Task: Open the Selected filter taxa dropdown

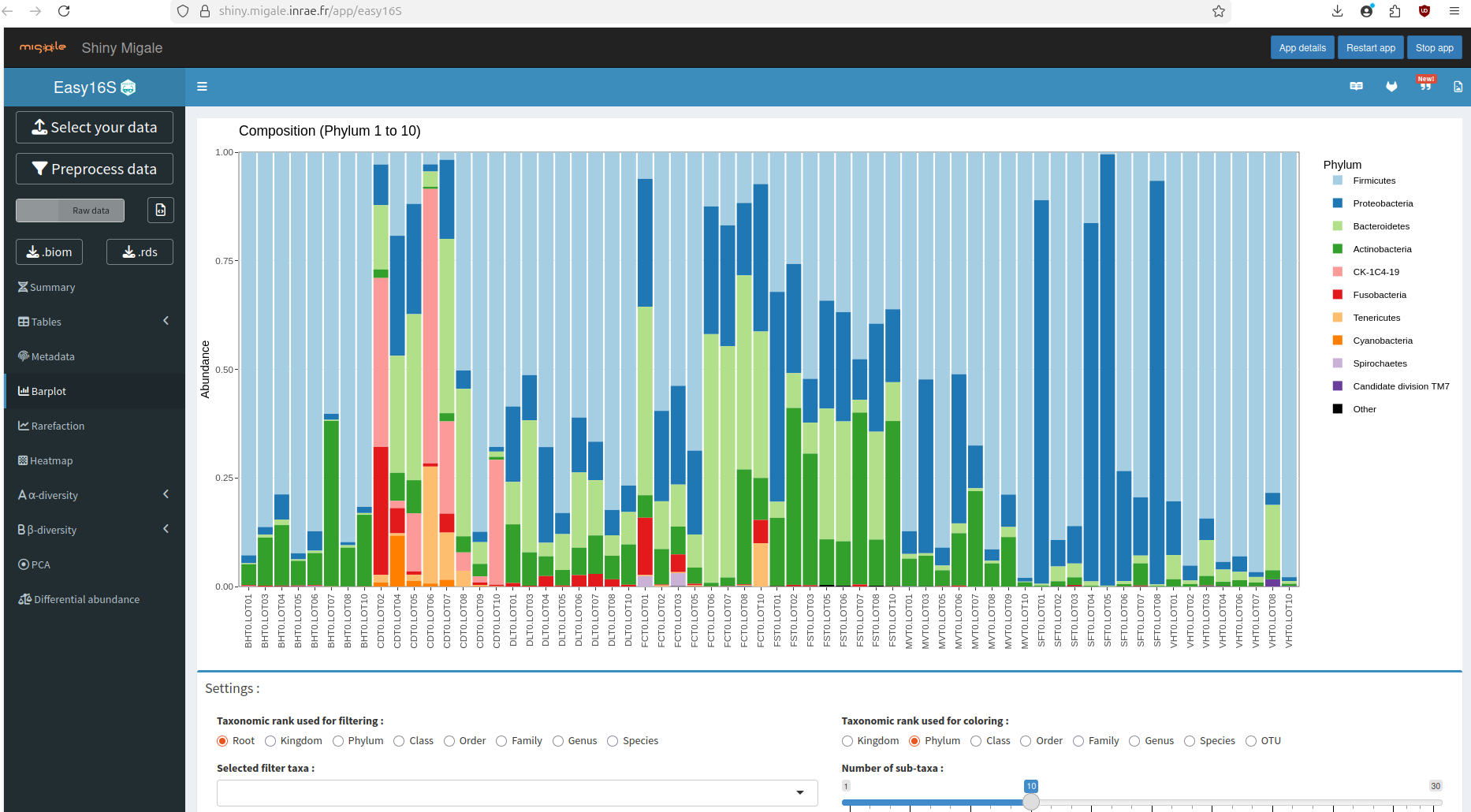Action: 516,792
